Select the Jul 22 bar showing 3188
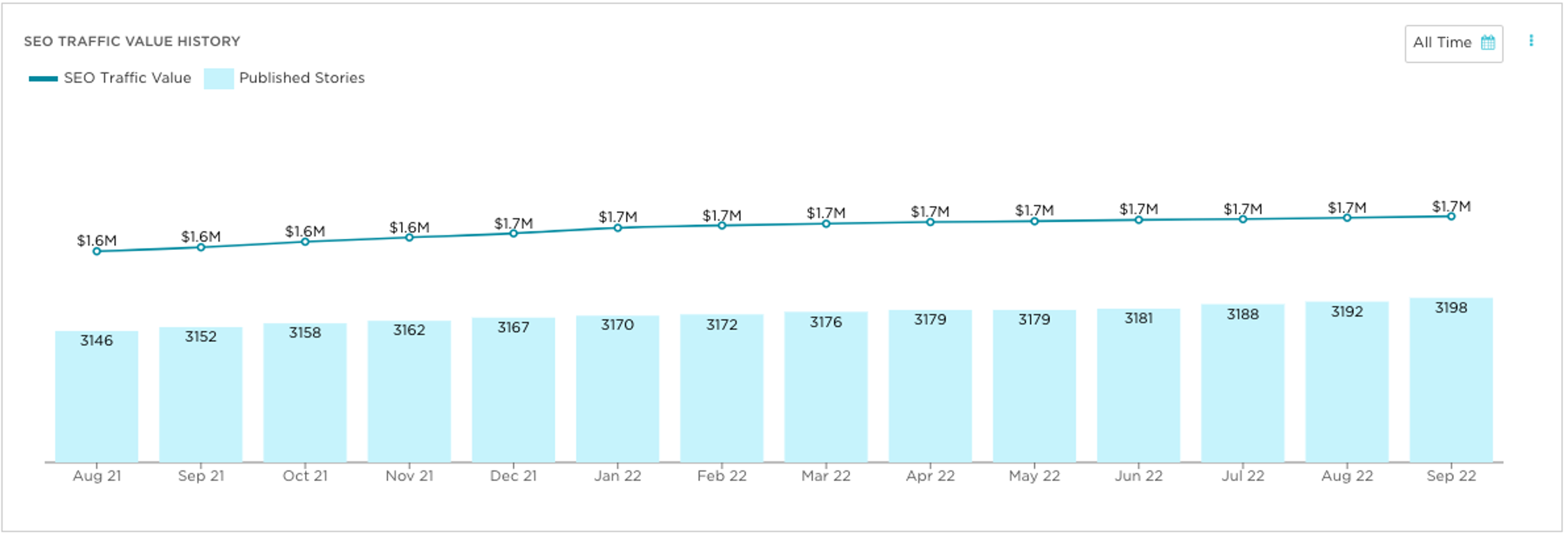 (1243, 384)
